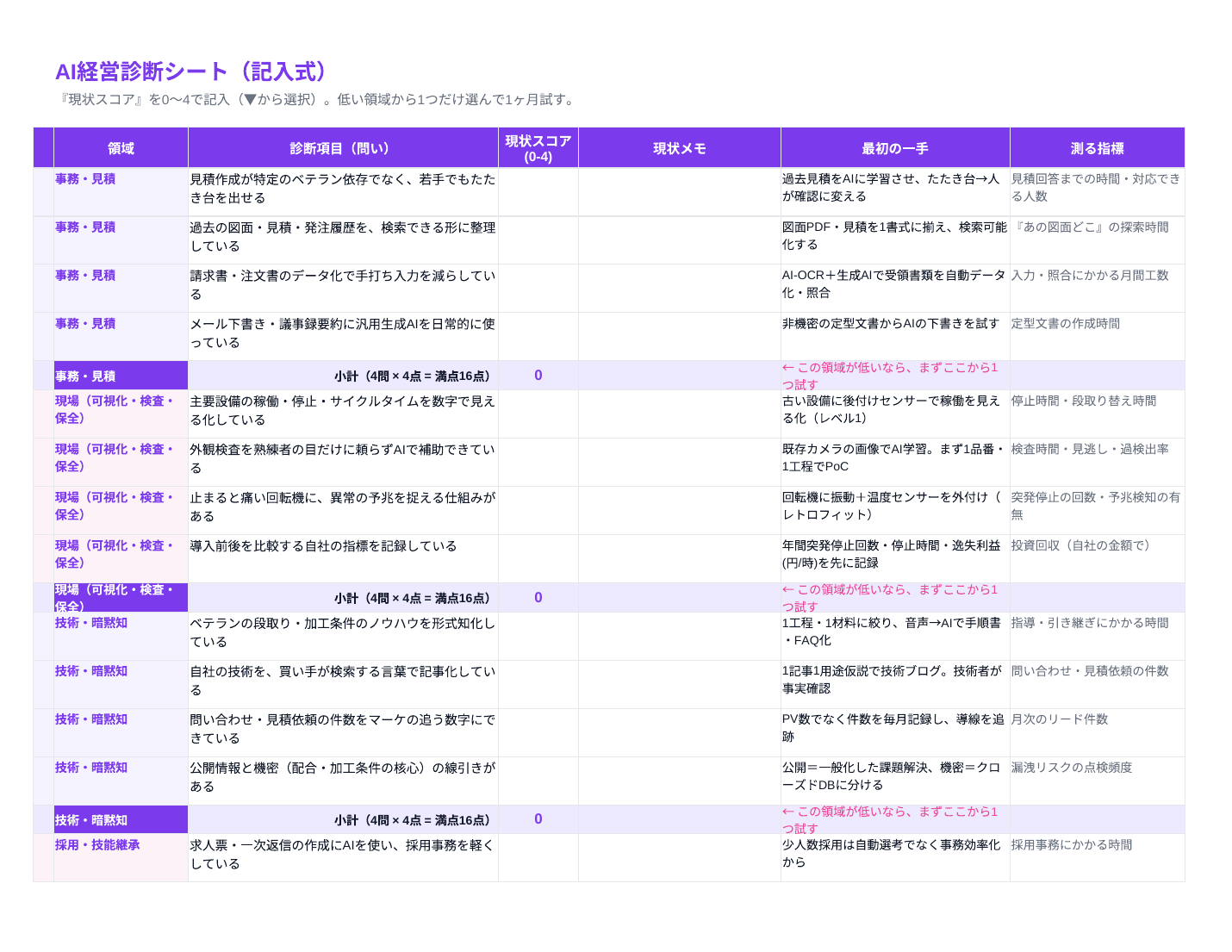Select the '採用・技能継承' domain cell
The width and height of the screenshot is (1232, 952).
pos(121,857)
